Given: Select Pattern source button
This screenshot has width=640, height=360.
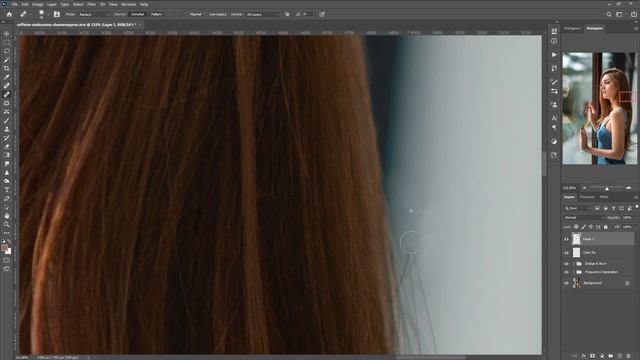Looking at the screenshot, I should pyautogui.click(x=157, y=14).
